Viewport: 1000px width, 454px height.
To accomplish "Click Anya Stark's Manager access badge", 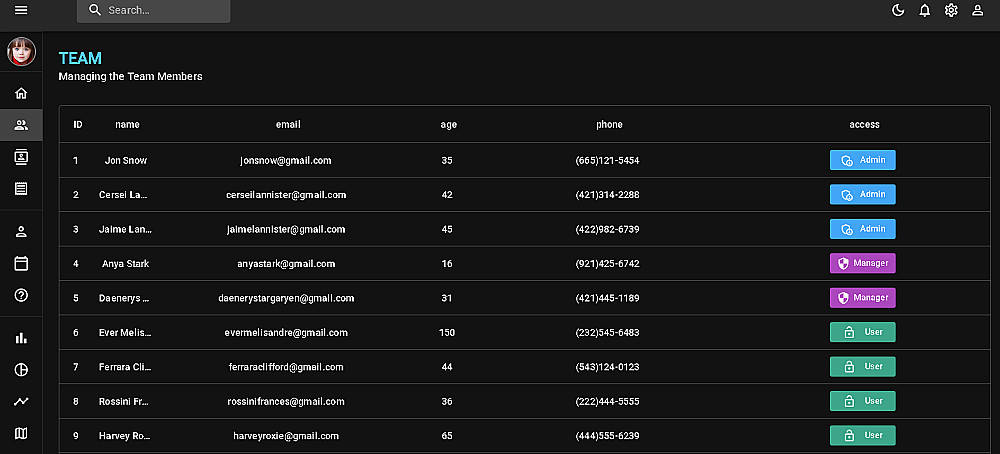I will [x=862, y=263].
